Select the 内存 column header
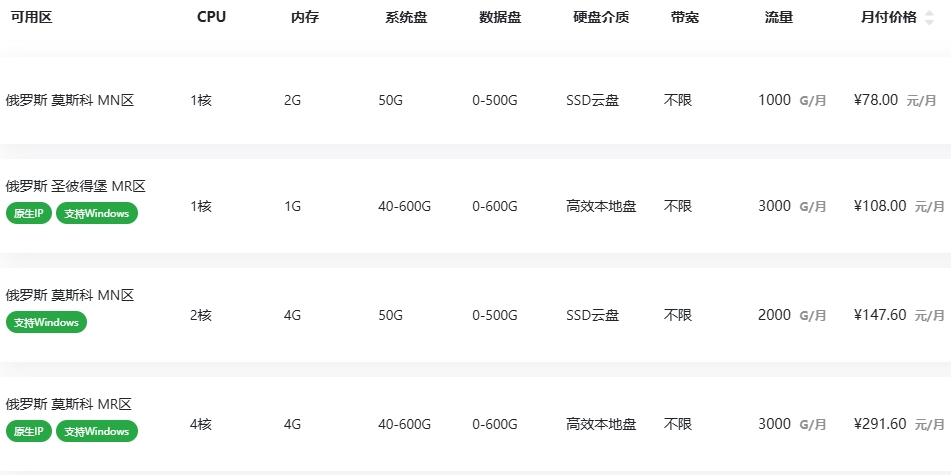 (305, 17)
